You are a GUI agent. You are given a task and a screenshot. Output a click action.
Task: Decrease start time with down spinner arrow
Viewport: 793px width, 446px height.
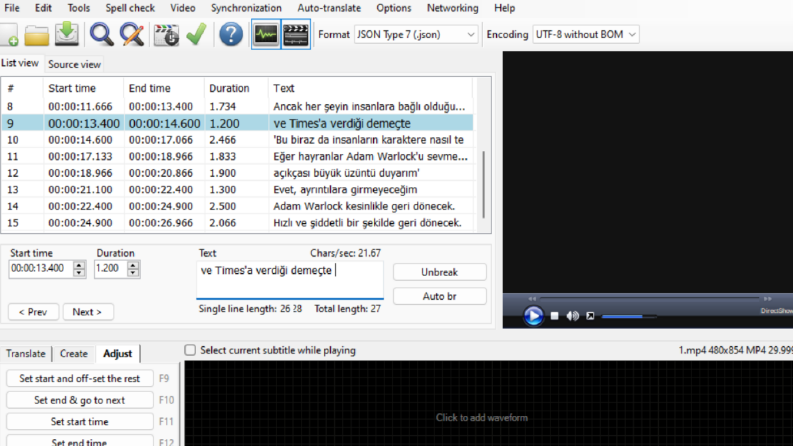click(79, 273)
